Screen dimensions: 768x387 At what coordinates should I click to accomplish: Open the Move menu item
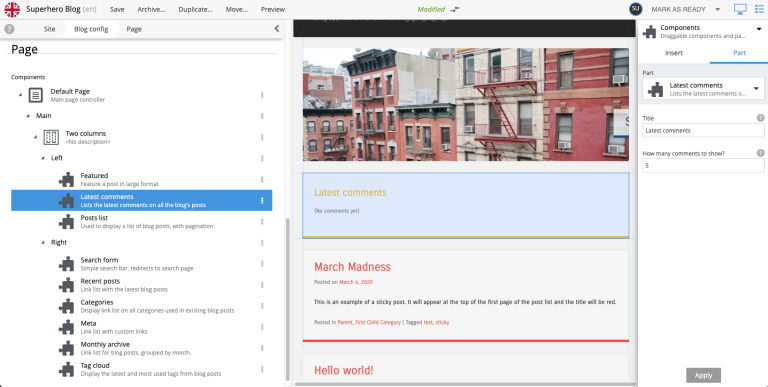[237, 9]
